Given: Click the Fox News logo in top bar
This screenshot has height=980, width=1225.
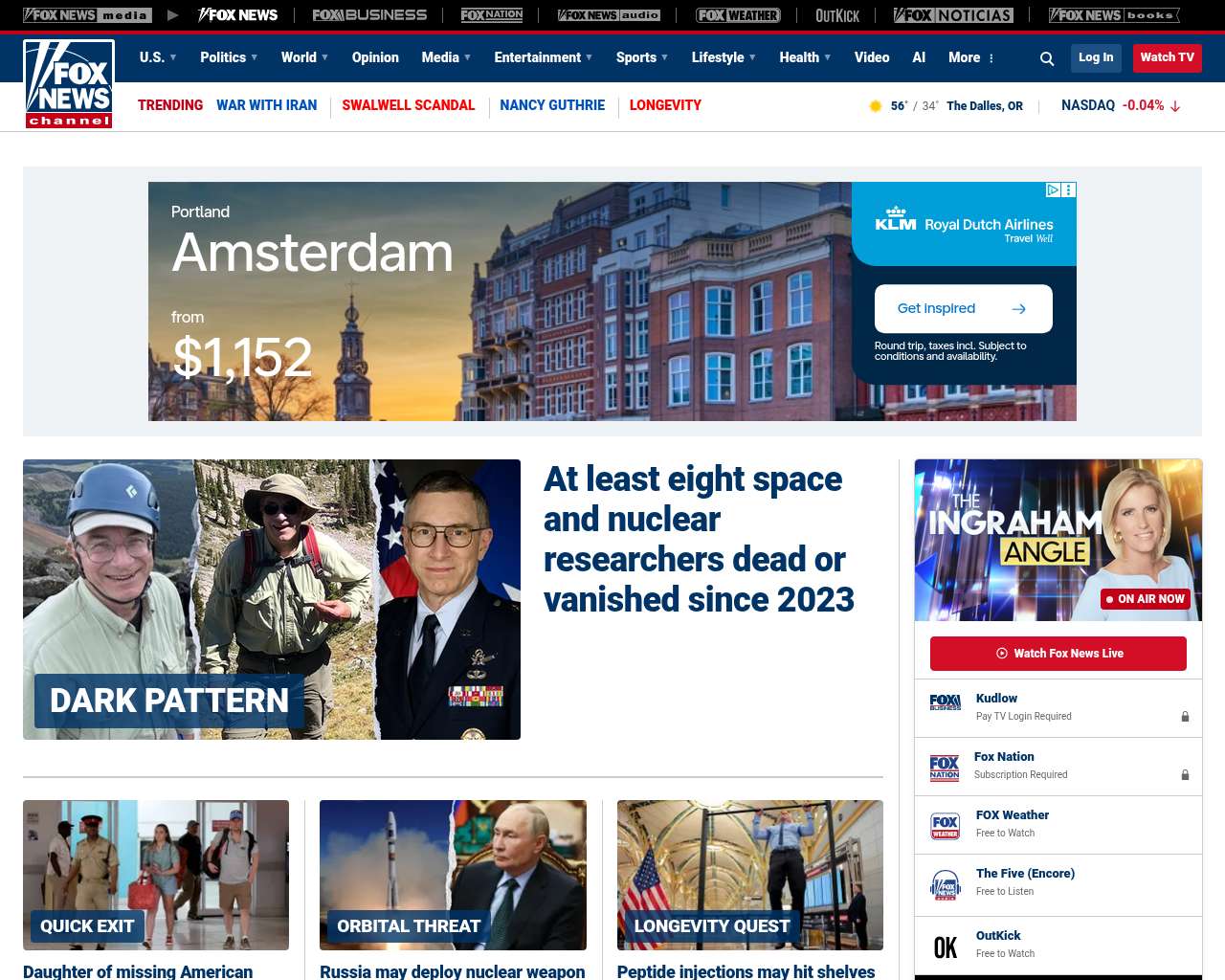Looking at the screenshot, I should (x=237, y=15).
